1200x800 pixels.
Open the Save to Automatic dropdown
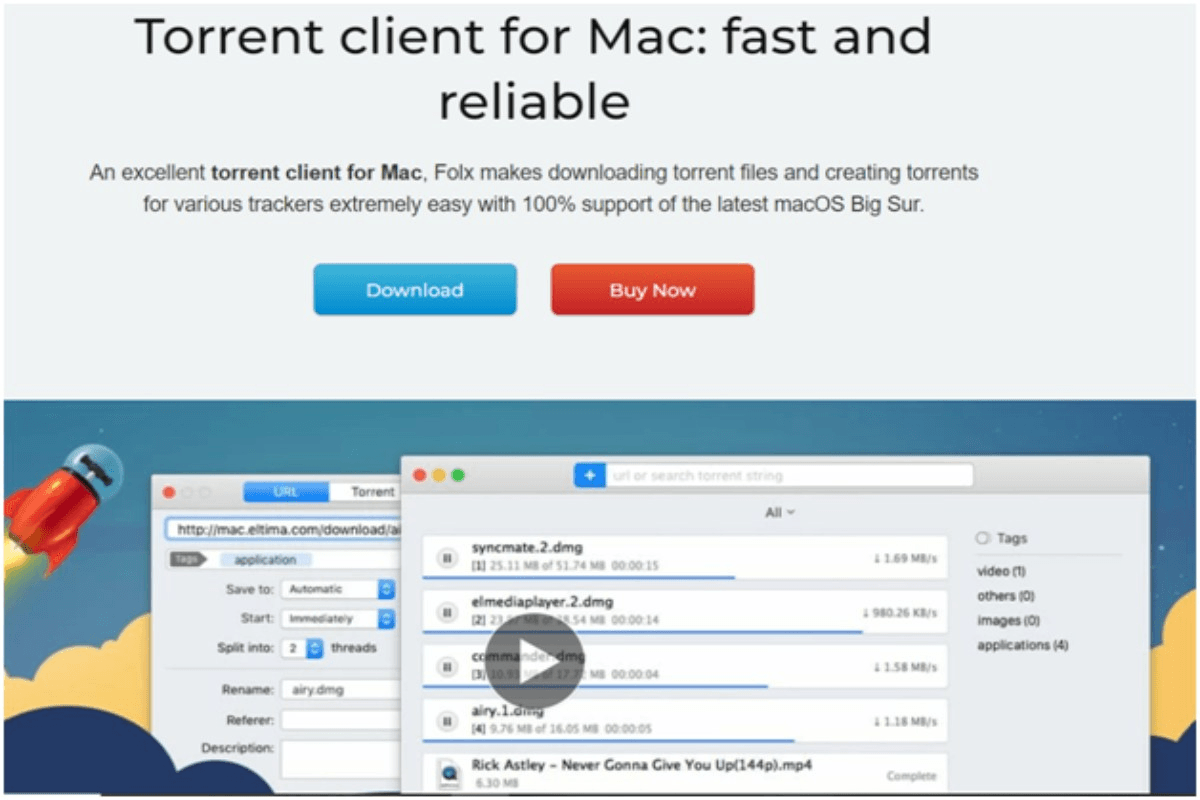coord(338,589)
